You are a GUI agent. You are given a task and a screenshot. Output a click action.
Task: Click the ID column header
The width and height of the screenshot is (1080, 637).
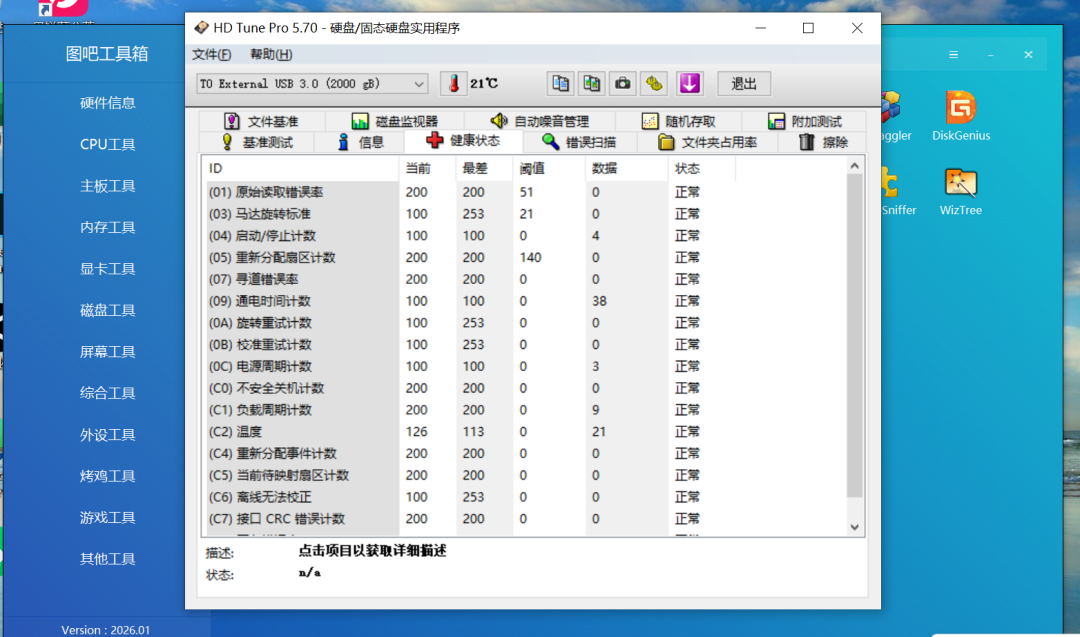(300, 169)
